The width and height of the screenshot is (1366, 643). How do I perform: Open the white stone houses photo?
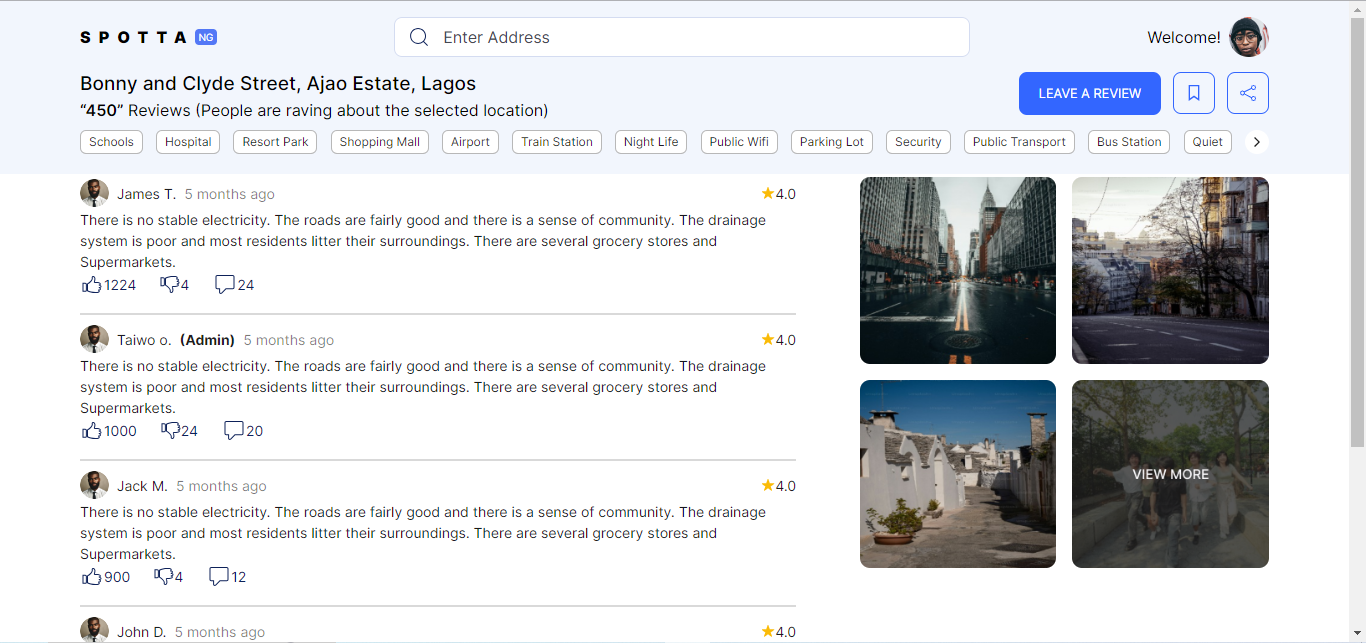pos(958,474)
